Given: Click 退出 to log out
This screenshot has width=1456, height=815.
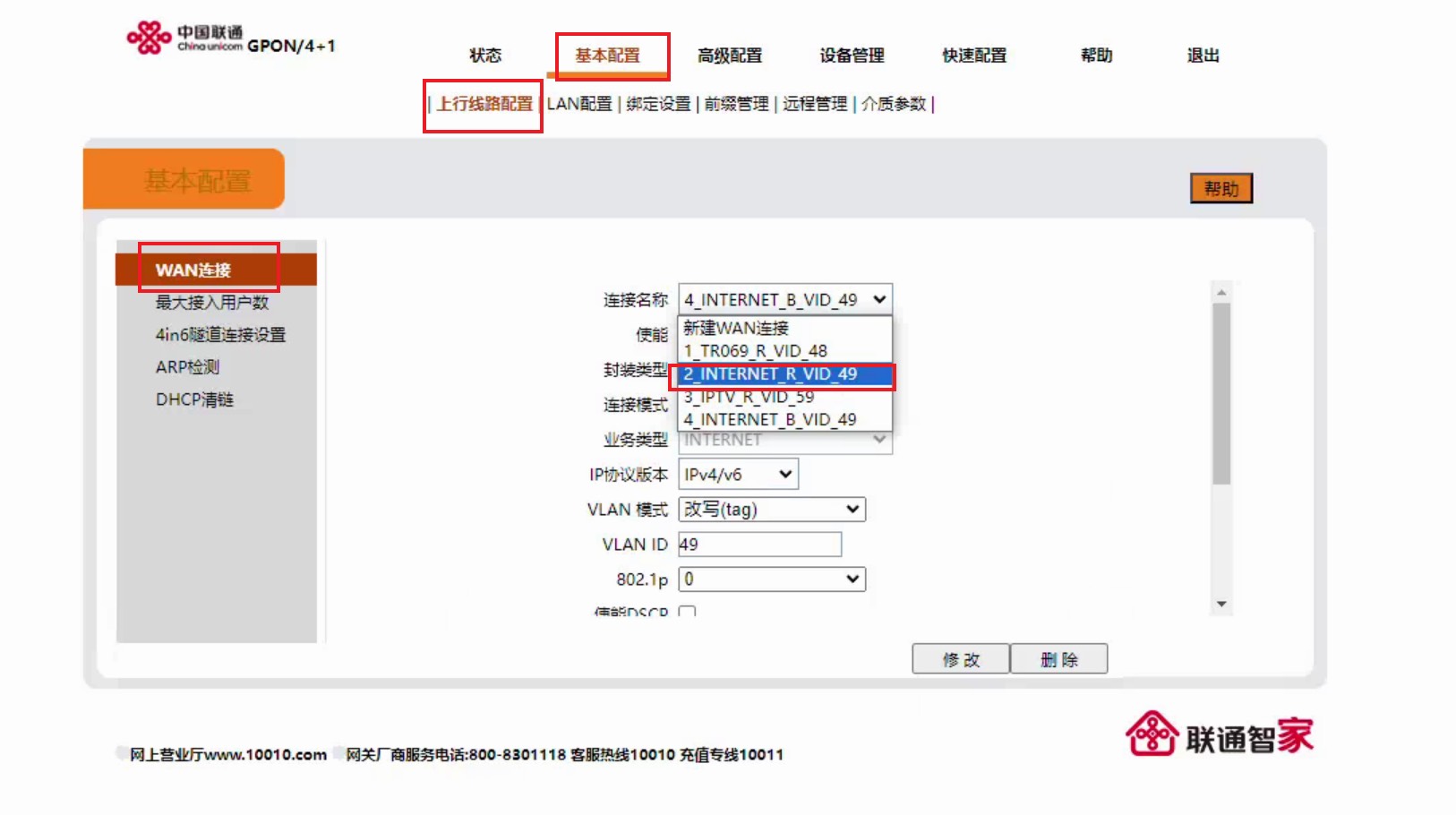Looking at the screenshot, I should click(x=1203, y=56).
